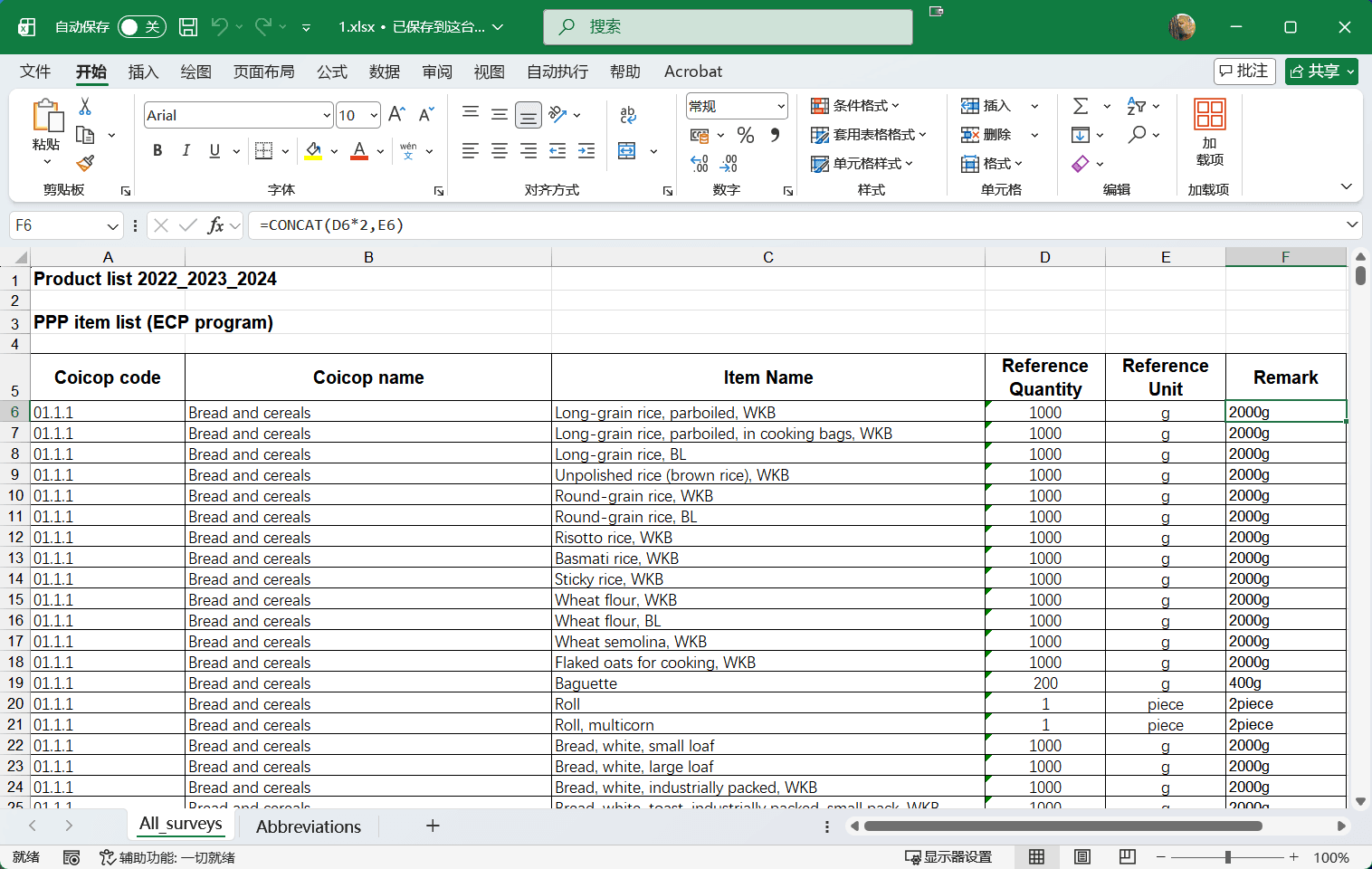Click the Cut scissors icon
The height and width of the screenshot is (869, 1372).
85,107
